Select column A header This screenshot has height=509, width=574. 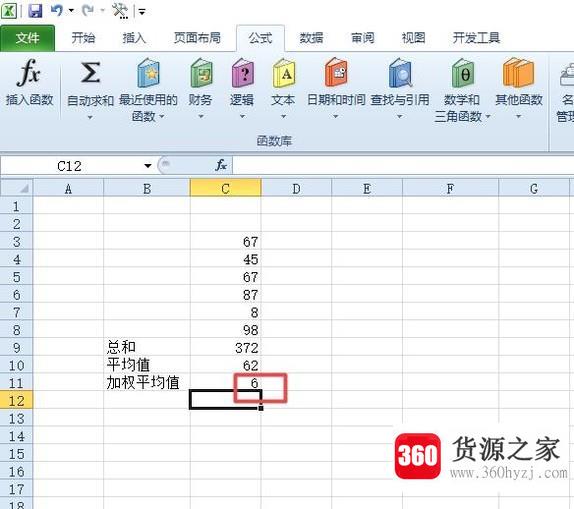point(68,189)
